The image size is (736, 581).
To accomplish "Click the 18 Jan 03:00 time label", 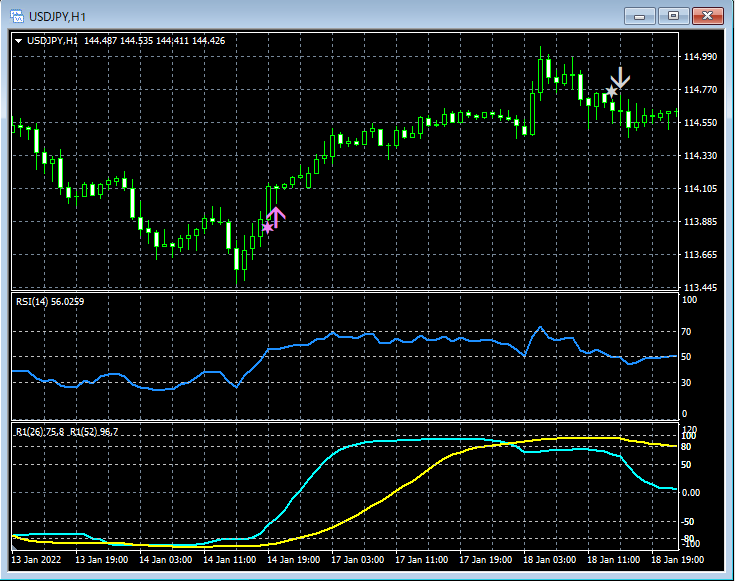I will pos(550,560).
